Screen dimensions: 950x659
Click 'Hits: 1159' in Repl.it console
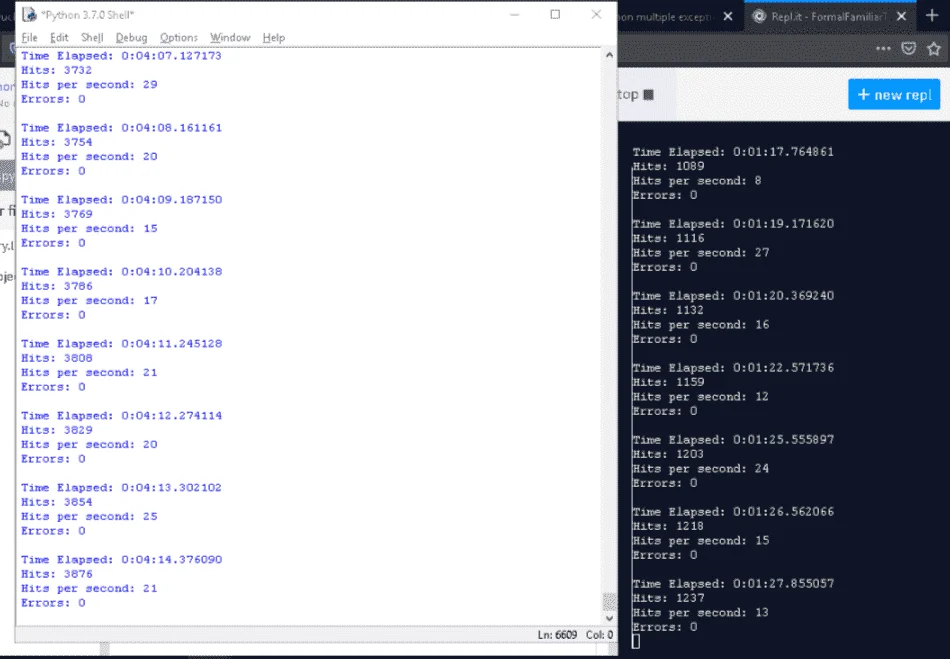pos(668,383)
